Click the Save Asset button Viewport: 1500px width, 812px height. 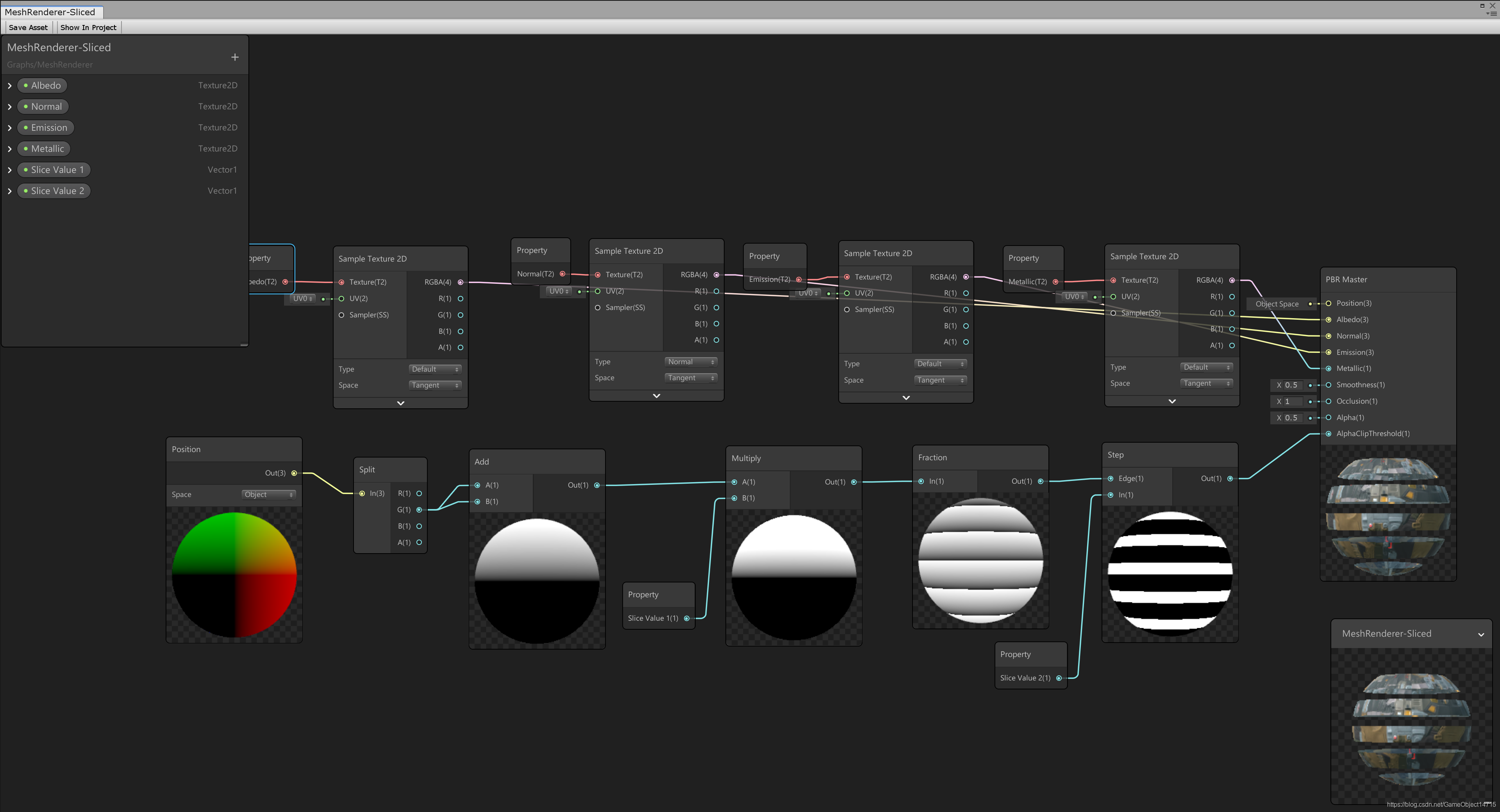(29, 27)
